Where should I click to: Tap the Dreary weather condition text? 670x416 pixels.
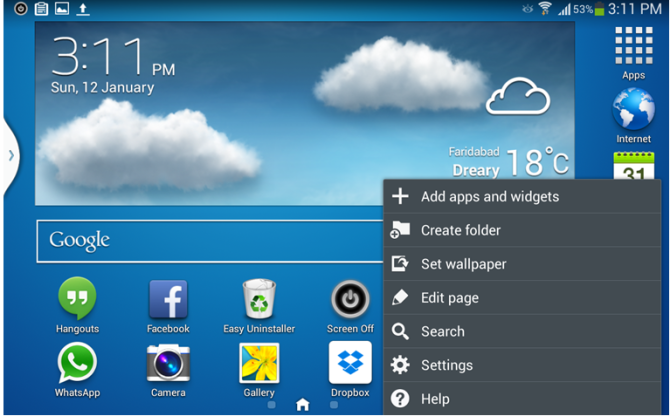(476, 170)
